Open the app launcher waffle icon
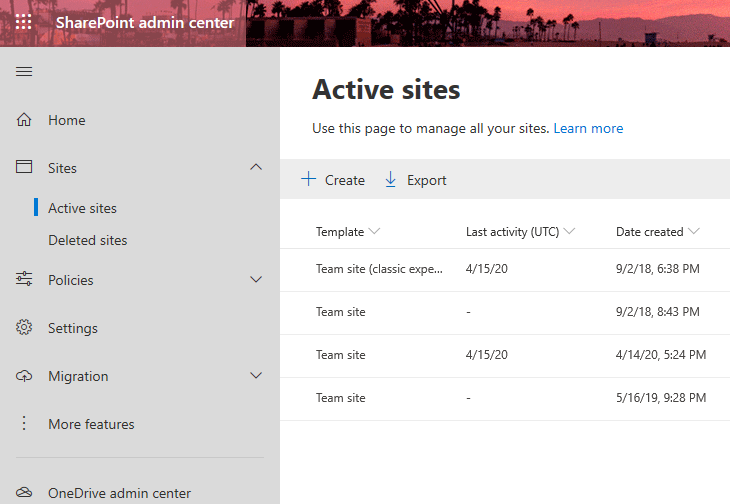This screenshot has width=730, height=504. pyautogui.click(x=23, y=22)
